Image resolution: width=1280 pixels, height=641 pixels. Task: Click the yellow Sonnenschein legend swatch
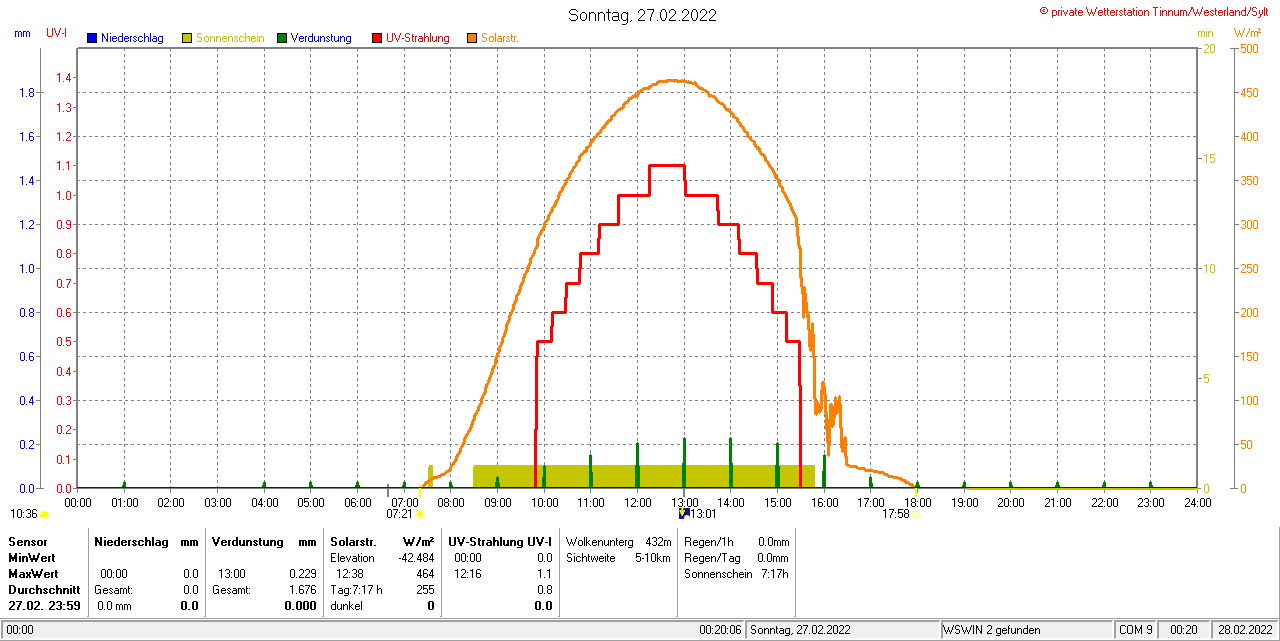coord(187,38)
